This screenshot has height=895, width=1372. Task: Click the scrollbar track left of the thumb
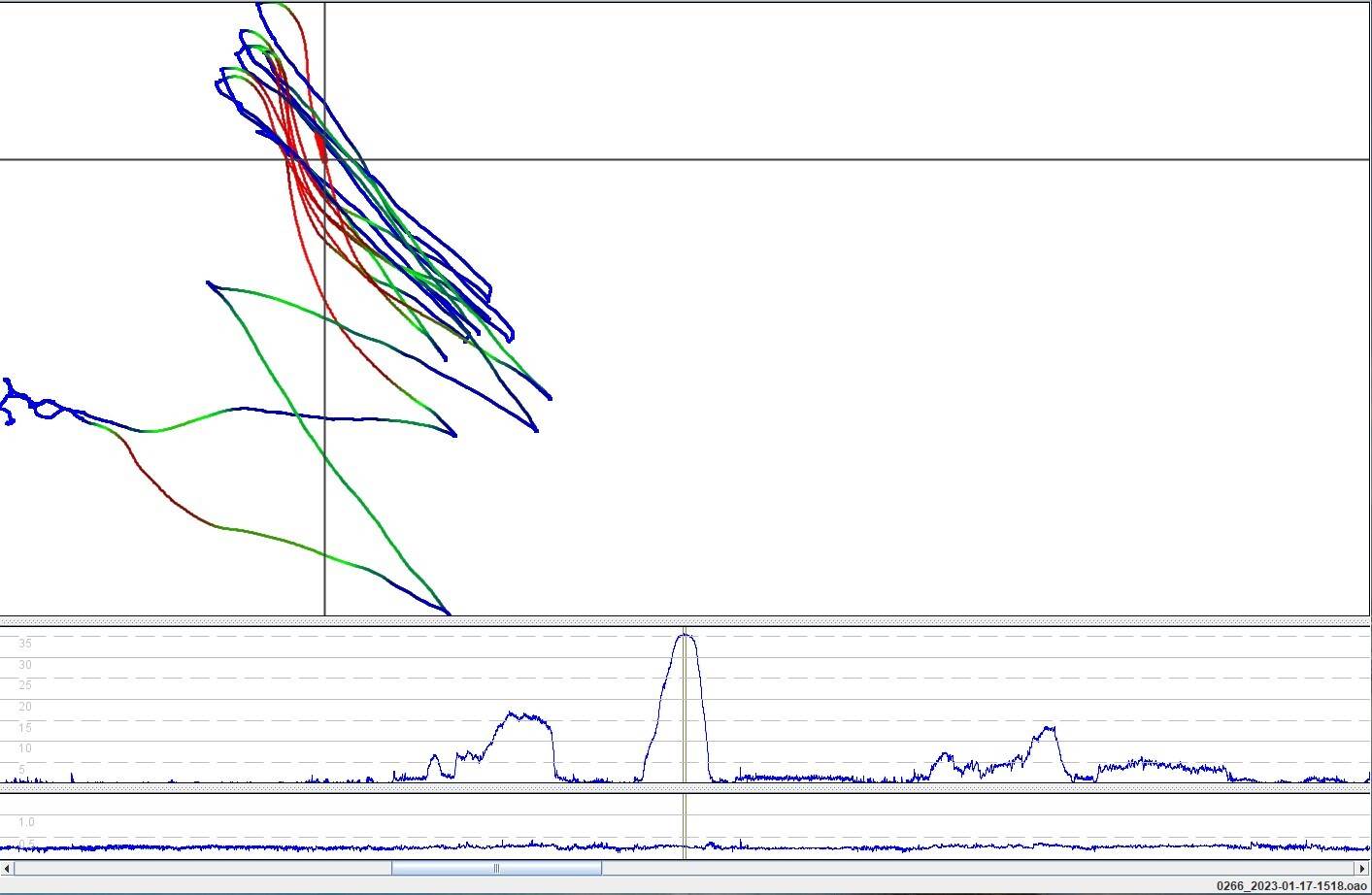coord(194,868)
